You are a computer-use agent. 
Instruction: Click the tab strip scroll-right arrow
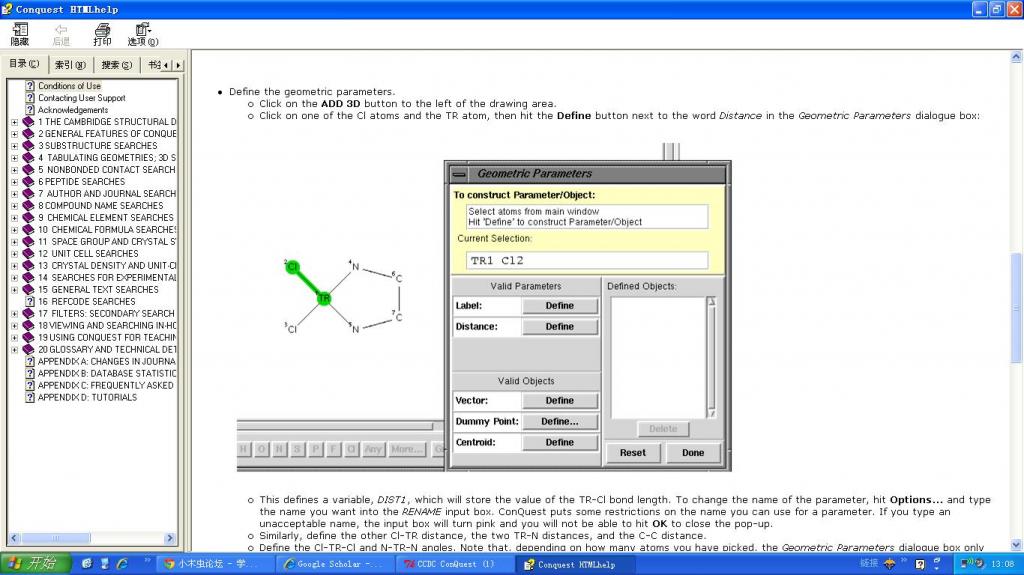pyautogui.click(x=178, y=65)
